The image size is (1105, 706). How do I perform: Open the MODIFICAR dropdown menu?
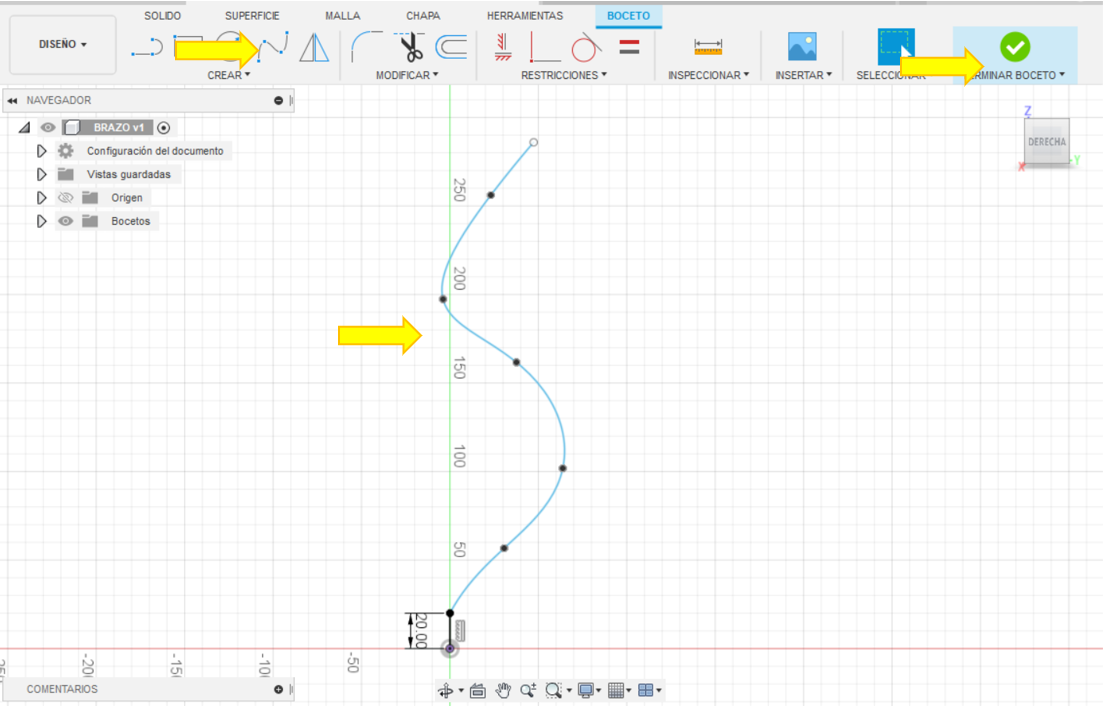click(x=407, y=75)
